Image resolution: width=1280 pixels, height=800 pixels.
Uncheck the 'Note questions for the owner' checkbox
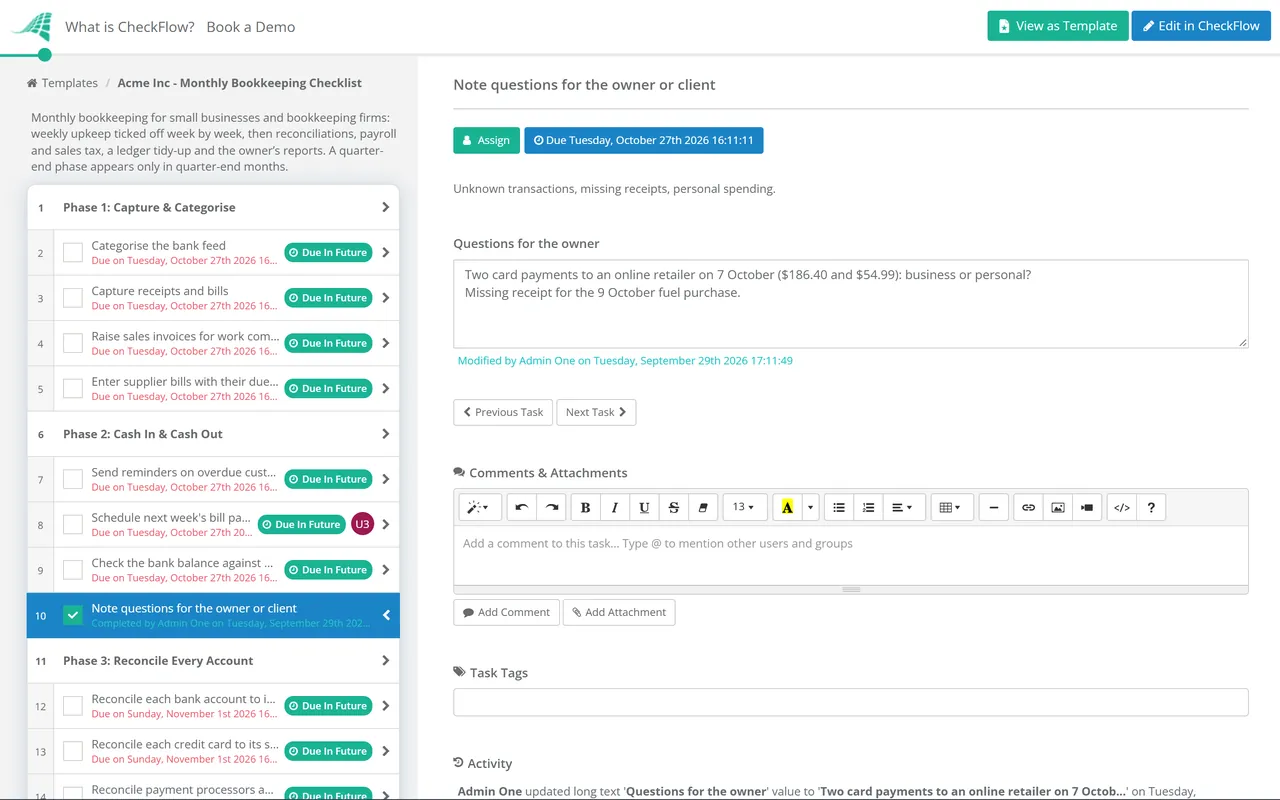tap(73, 615)
